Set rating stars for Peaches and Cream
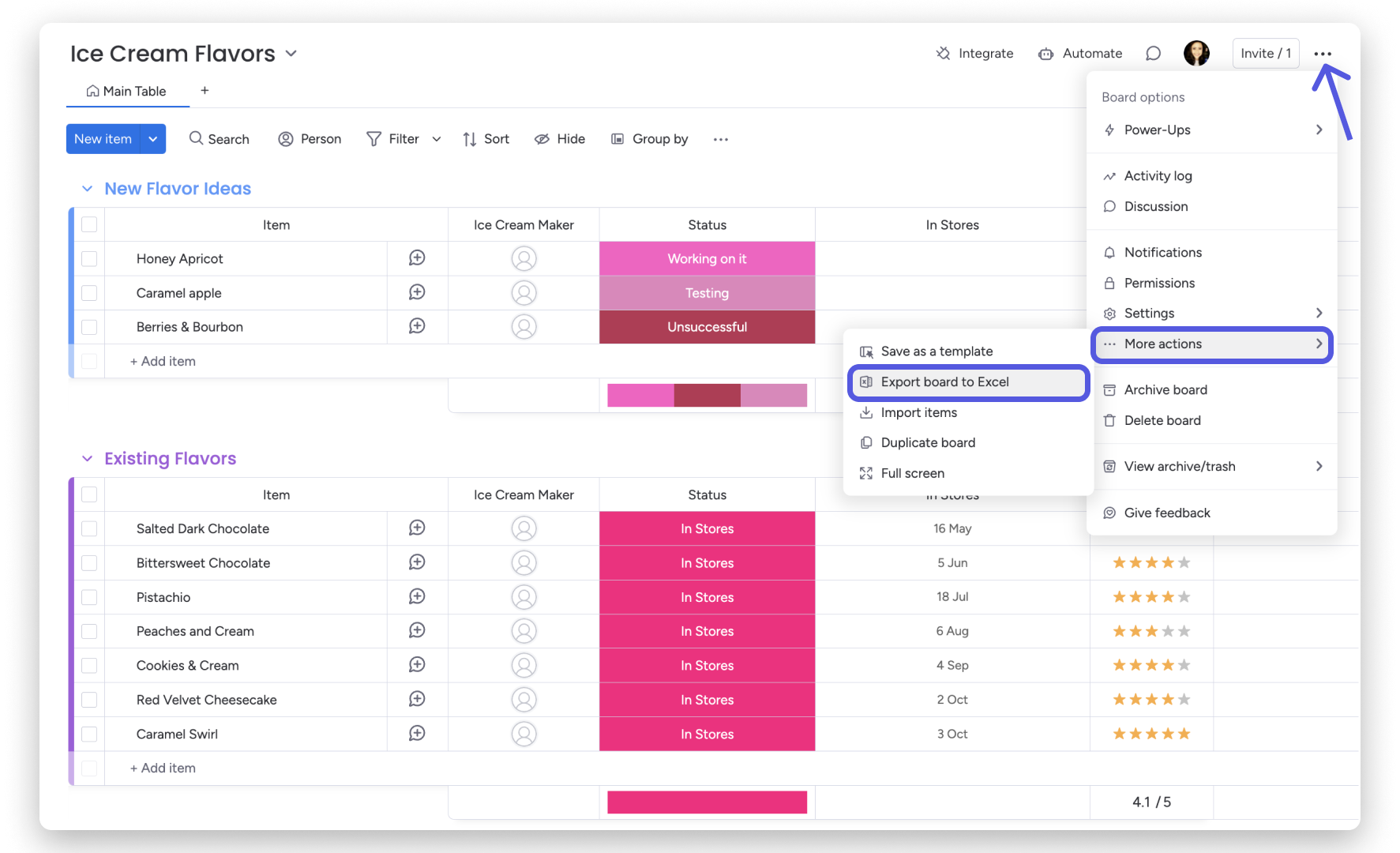This screenshot has height=853, width=1400. [x=1151, y=631]
